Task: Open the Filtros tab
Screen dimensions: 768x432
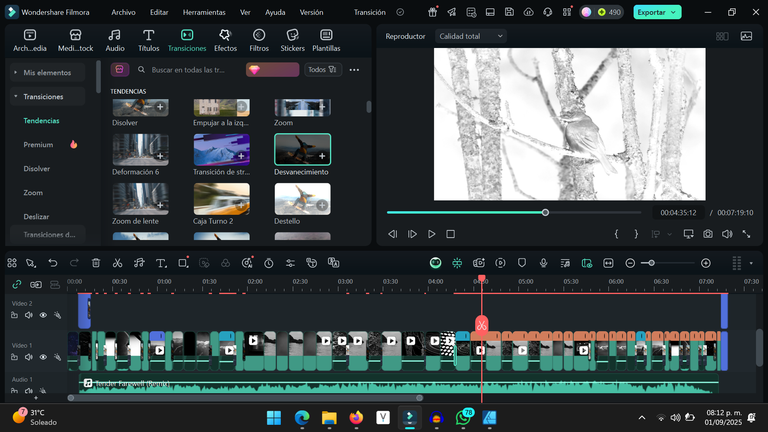Action: (x=259, y=40)
